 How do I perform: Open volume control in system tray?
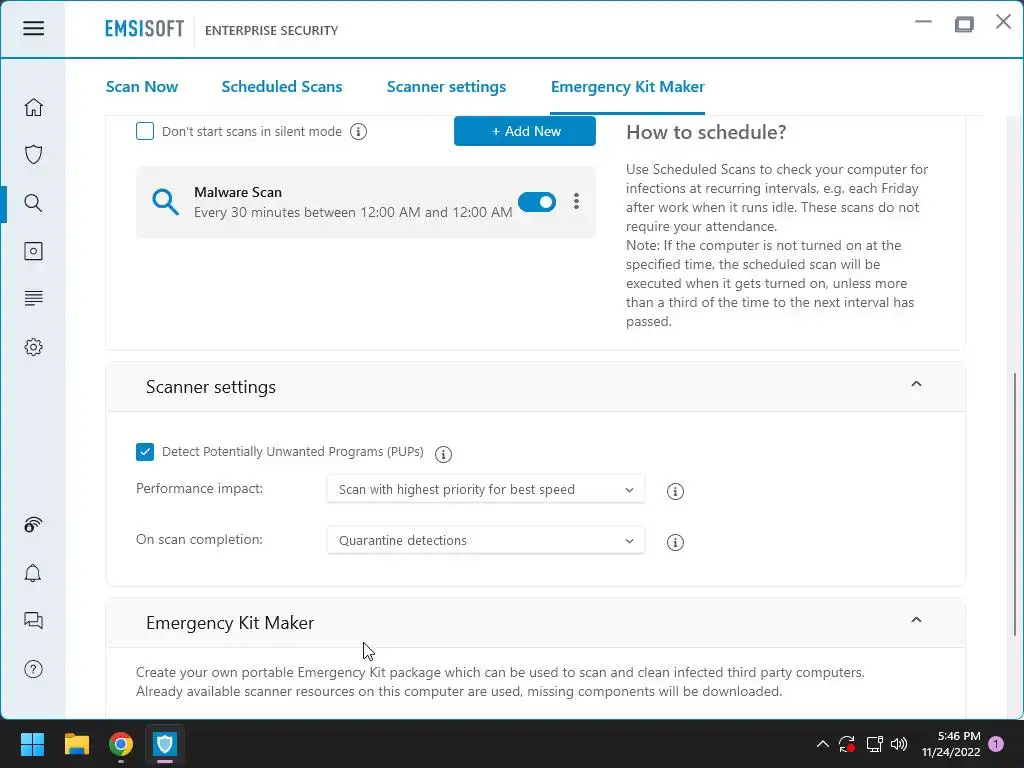point(899,744)
